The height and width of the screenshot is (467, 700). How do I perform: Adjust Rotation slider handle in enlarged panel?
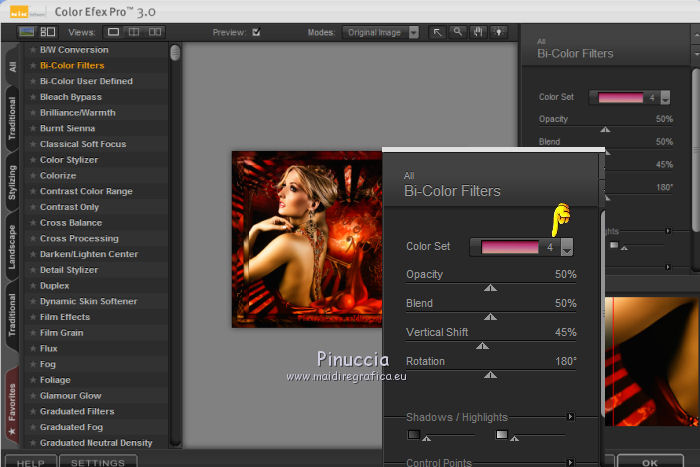[x=490, y=375]
